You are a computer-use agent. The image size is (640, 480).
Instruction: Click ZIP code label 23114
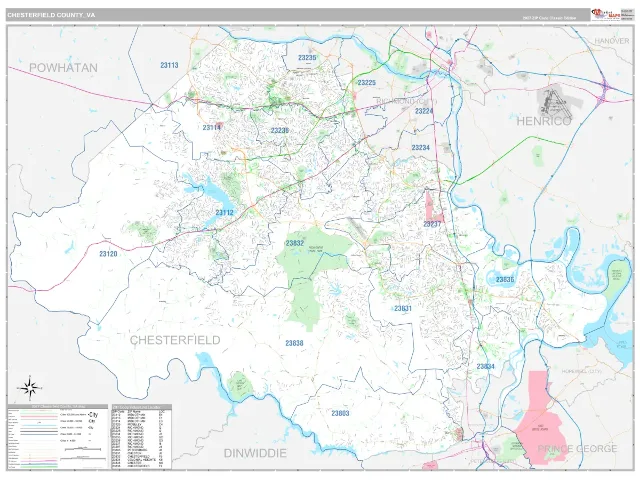(x=211, y=128)
